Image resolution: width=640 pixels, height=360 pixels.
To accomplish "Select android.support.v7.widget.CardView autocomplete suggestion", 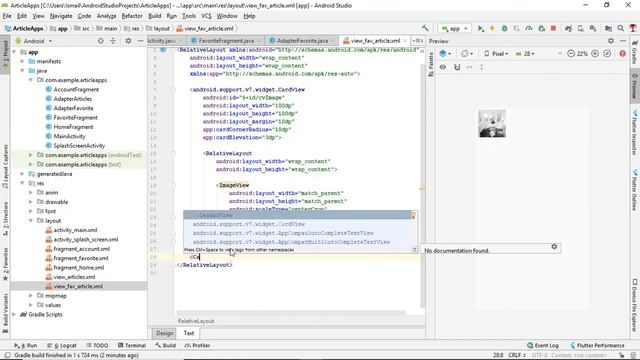I will tap(300, 224).
